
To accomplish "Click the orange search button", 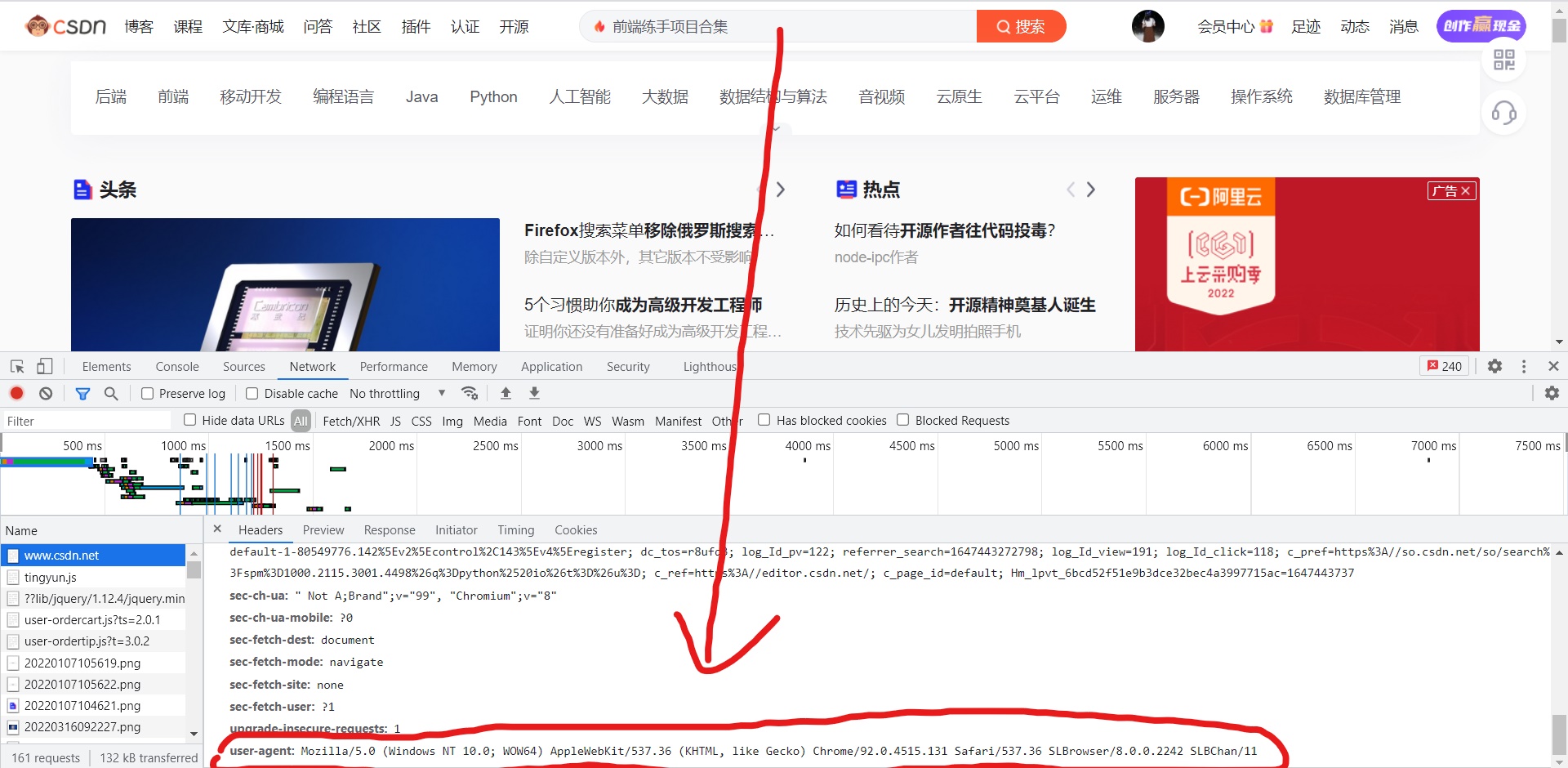I will 1021,26.
